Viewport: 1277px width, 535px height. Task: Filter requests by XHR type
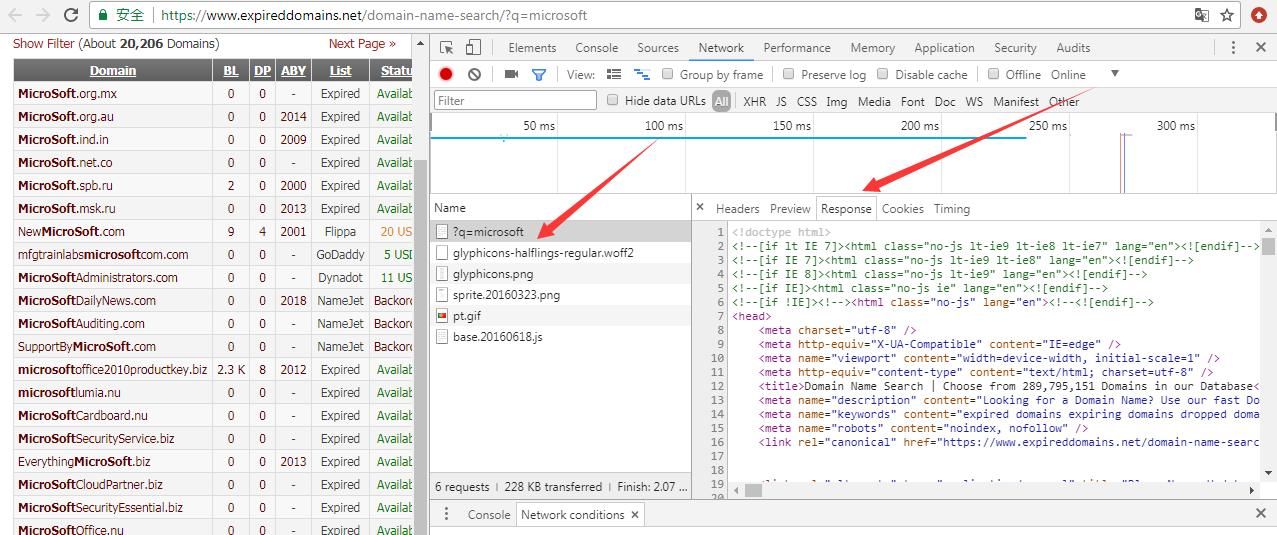click(x=755, y=101)
